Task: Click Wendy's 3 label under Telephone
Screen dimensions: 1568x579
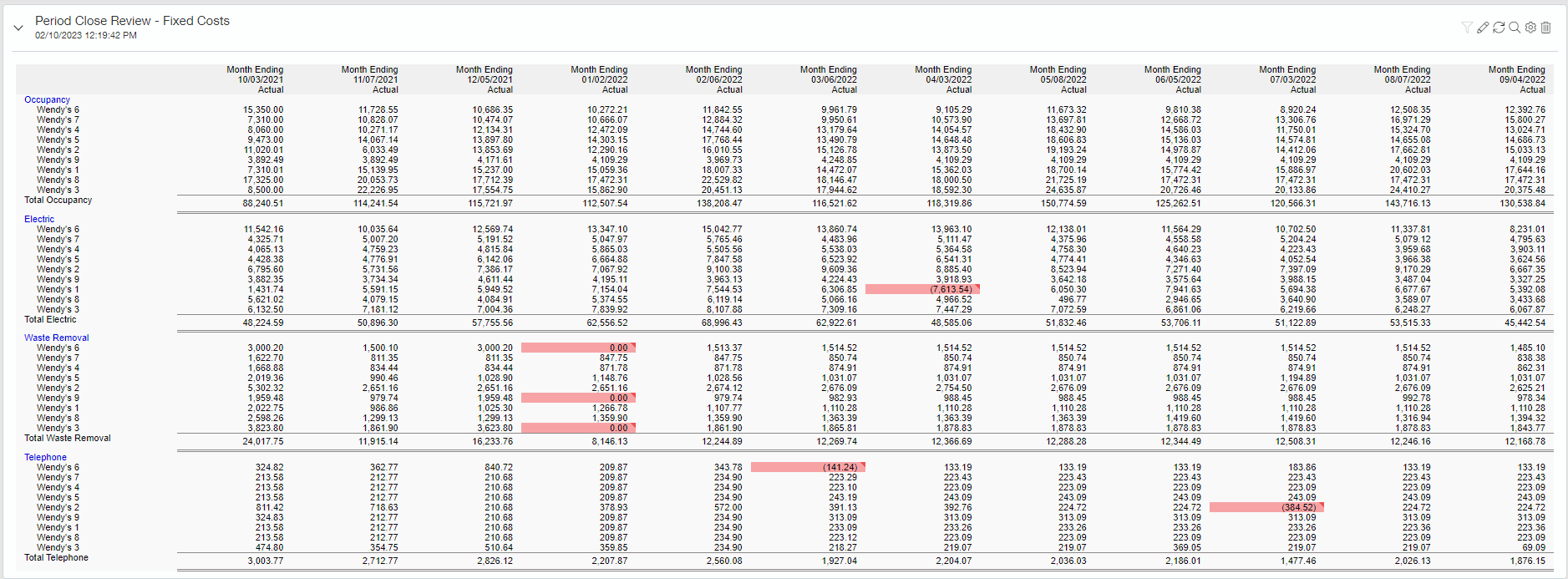Action: (58, 547)
